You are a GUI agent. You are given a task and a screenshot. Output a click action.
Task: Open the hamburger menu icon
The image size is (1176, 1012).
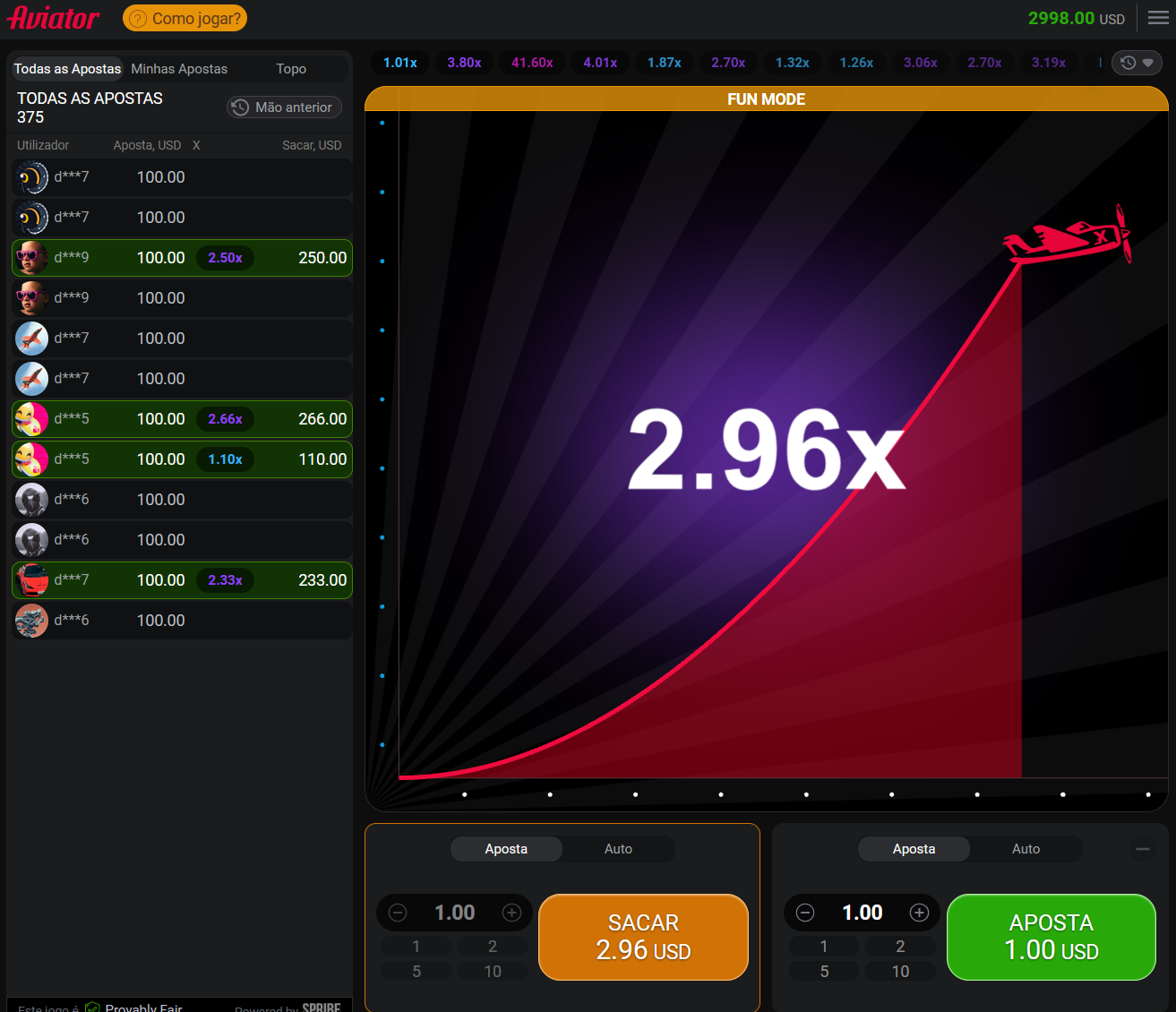(x=1158, y=18)
